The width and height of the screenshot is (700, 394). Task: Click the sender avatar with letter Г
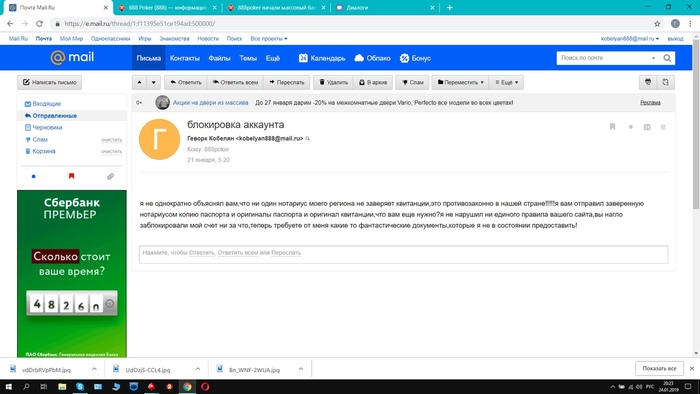point(159,139)
